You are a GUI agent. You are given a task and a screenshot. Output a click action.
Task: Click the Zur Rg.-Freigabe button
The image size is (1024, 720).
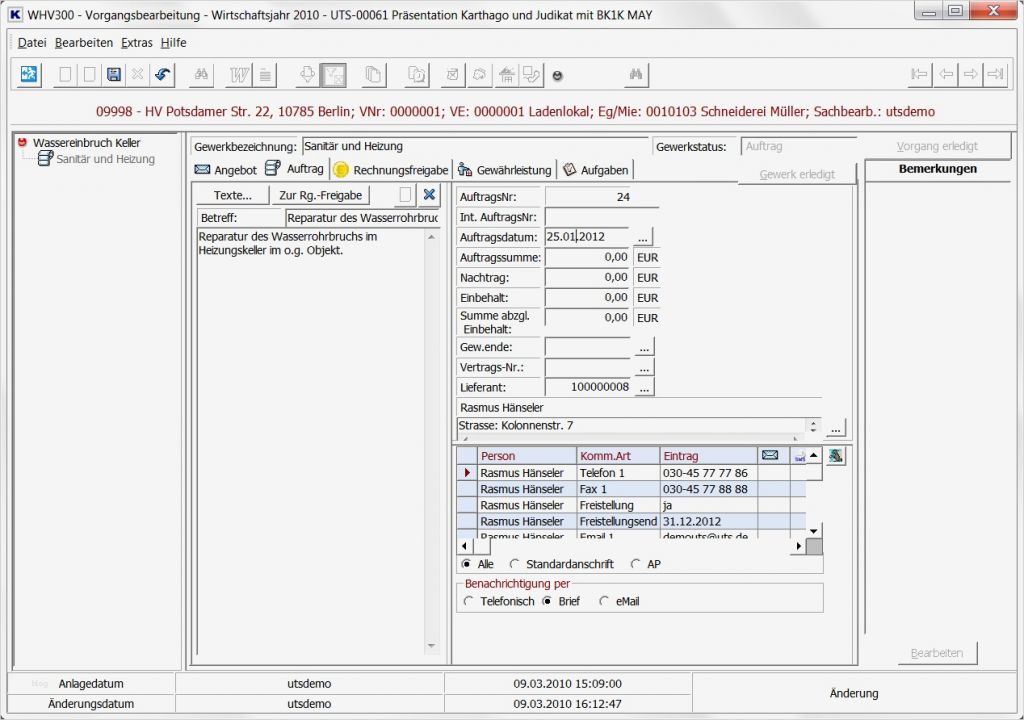(x=320, y=195)
